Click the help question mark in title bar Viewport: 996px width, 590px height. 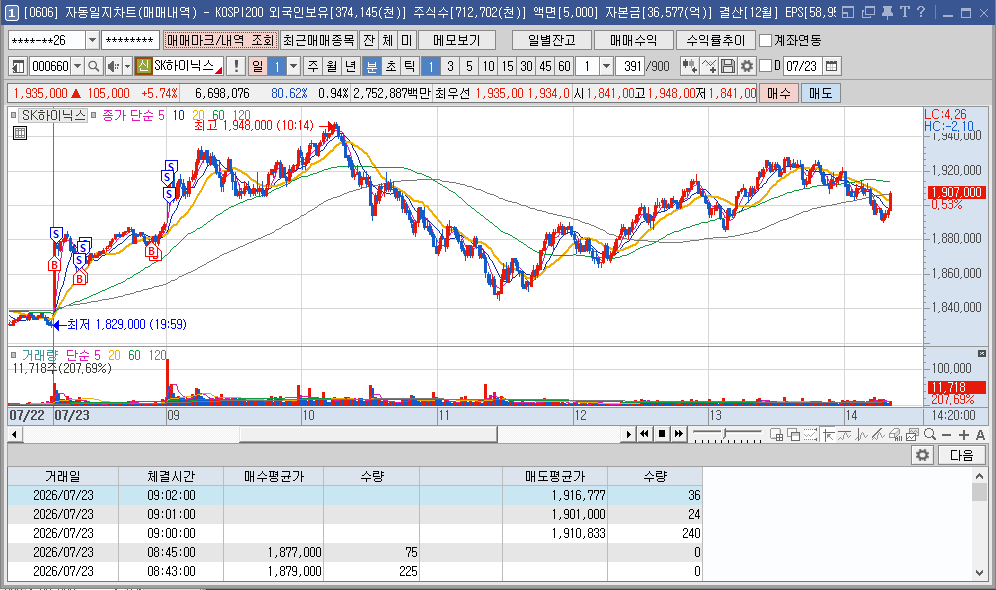point(921,12)
